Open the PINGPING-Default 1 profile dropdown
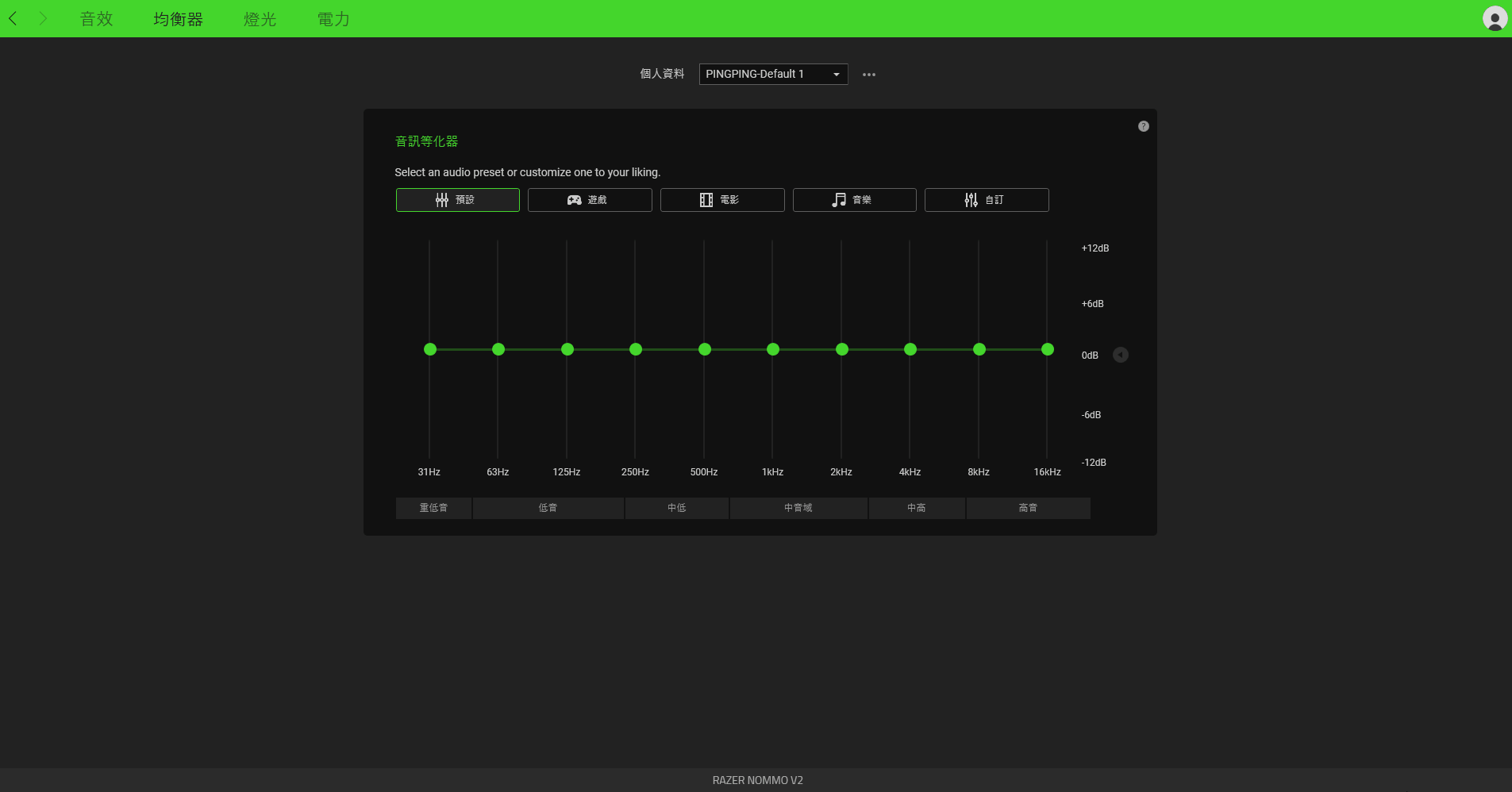 (x=772, y=74)
